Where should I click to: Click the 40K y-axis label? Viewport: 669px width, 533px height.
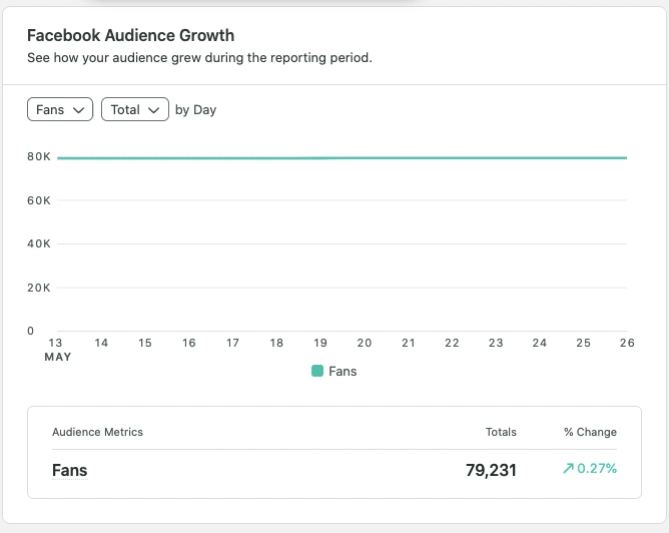pyautogui.click(x=39, y=244)
